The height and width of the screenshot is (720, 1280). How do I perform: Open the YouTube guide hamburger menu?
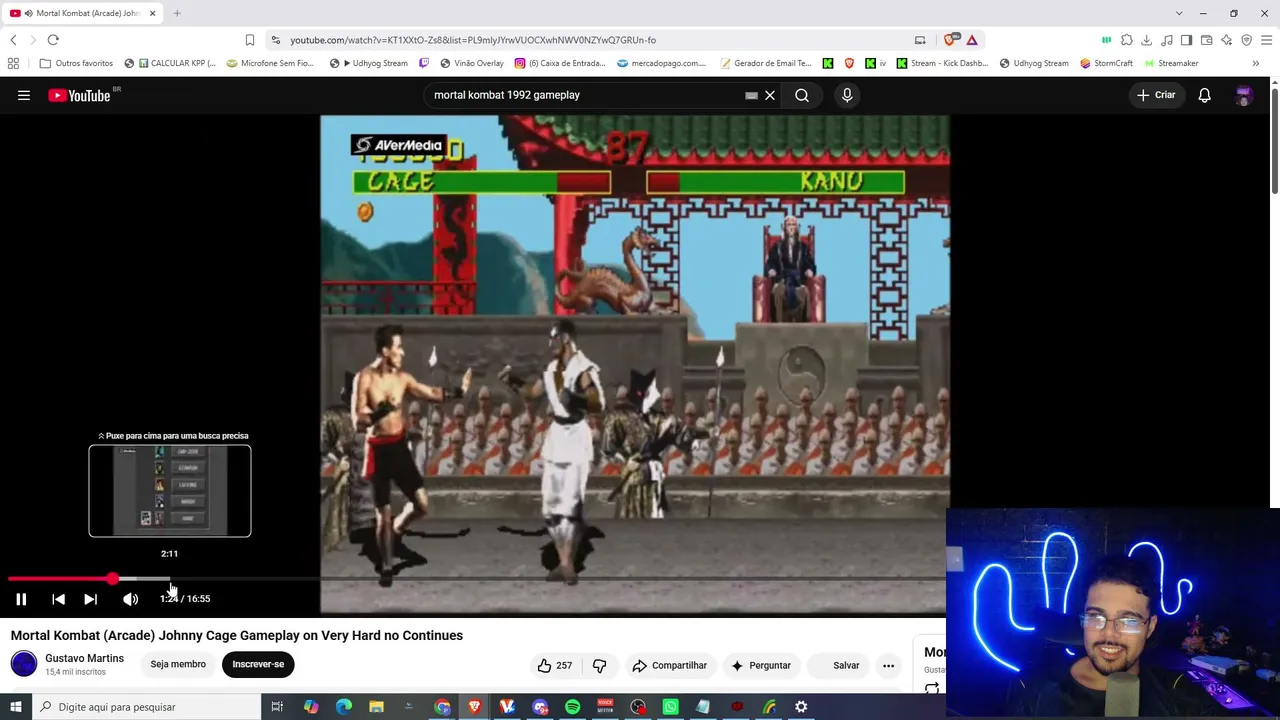(x=24, y=95)
